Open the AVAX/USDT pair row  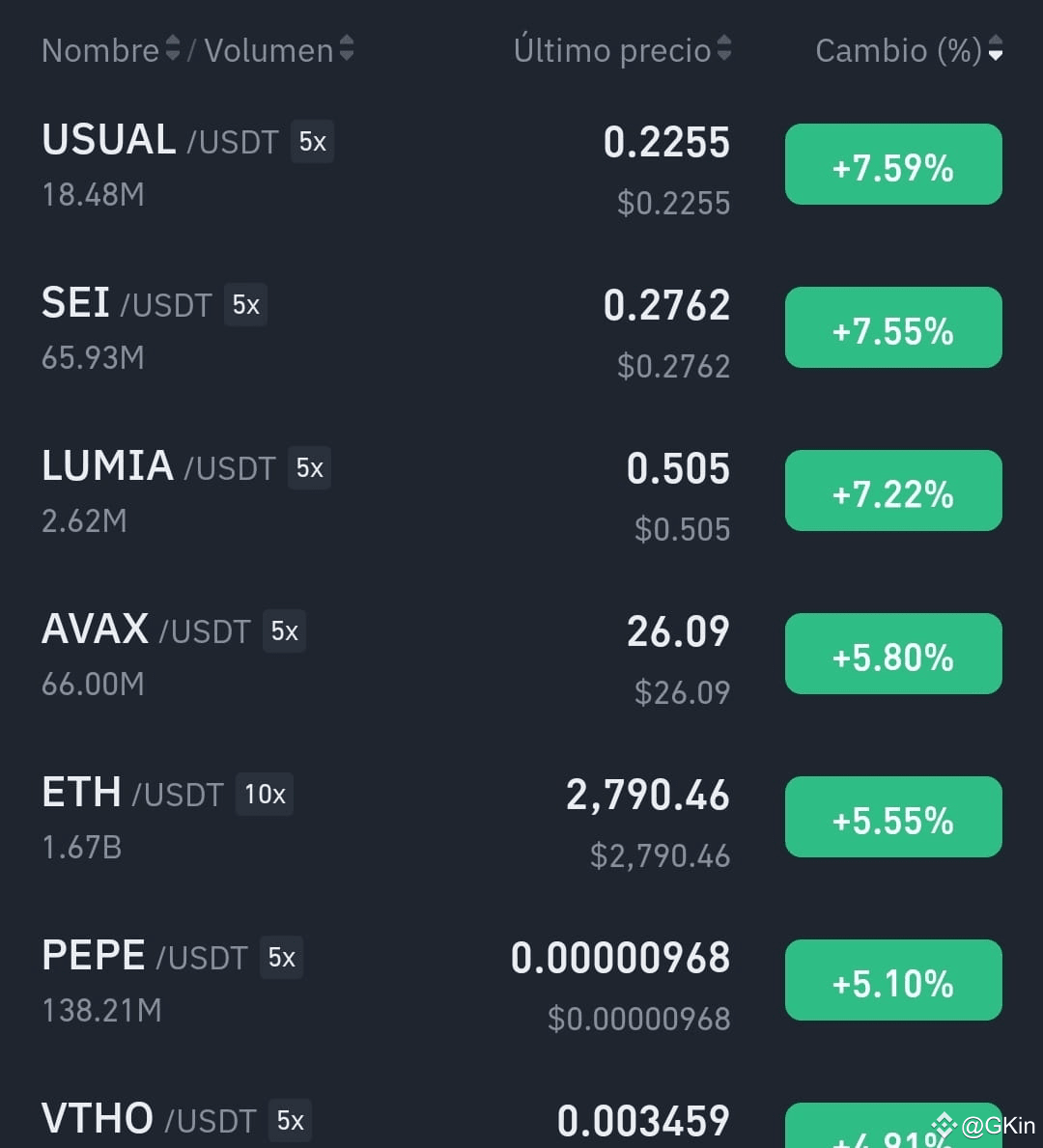pos(521,656)
